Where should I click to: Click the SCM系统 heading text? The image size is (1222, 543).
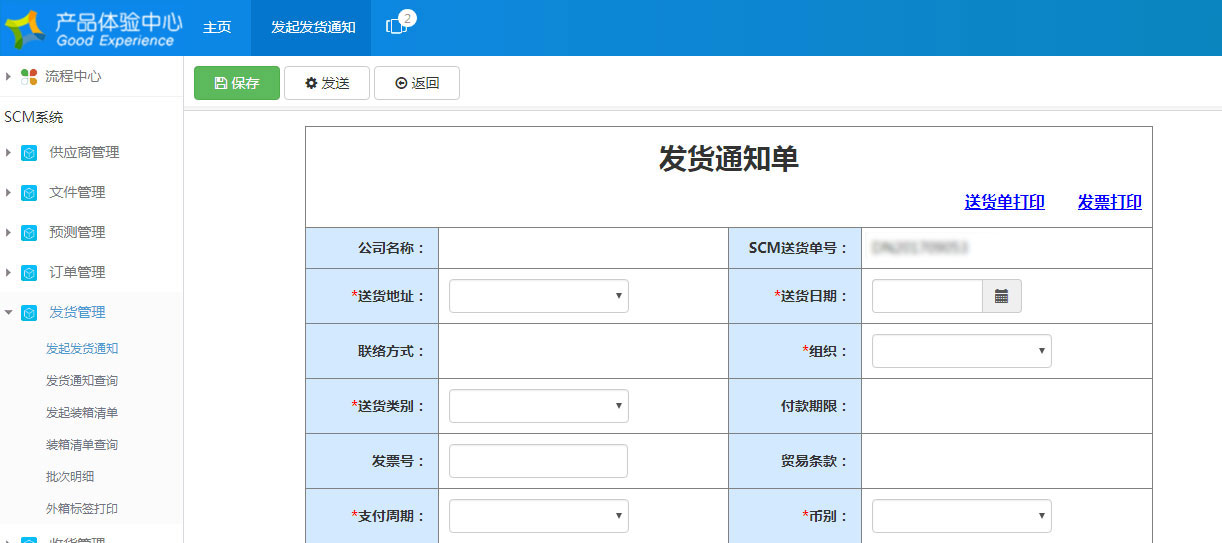(x=34, y=117)
